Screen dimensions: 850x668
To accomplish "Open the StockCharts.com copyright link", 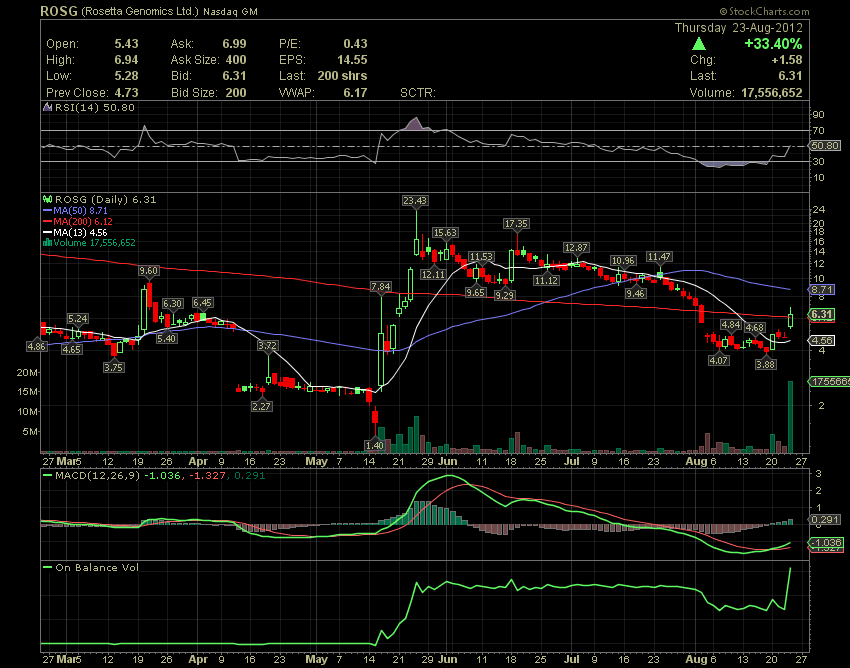I will tap(764, 11).
